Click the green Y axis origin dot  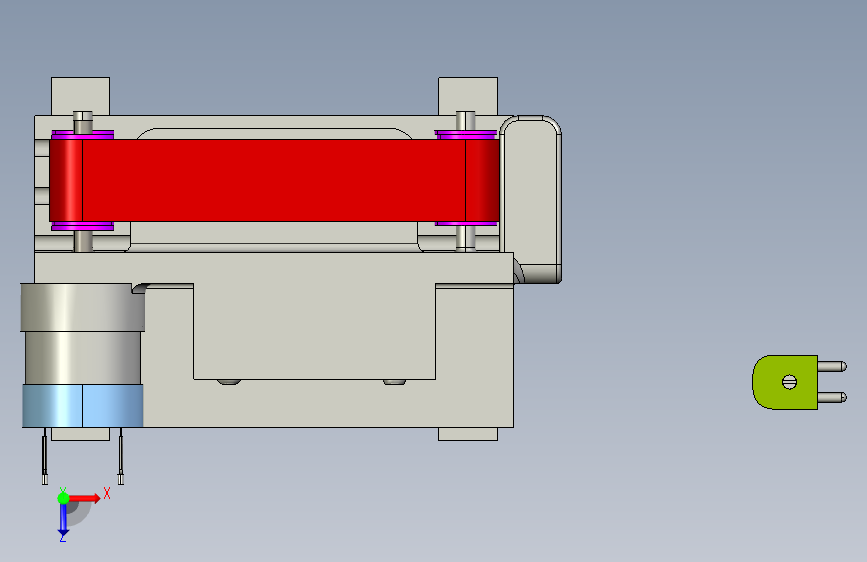click(63, 498)
